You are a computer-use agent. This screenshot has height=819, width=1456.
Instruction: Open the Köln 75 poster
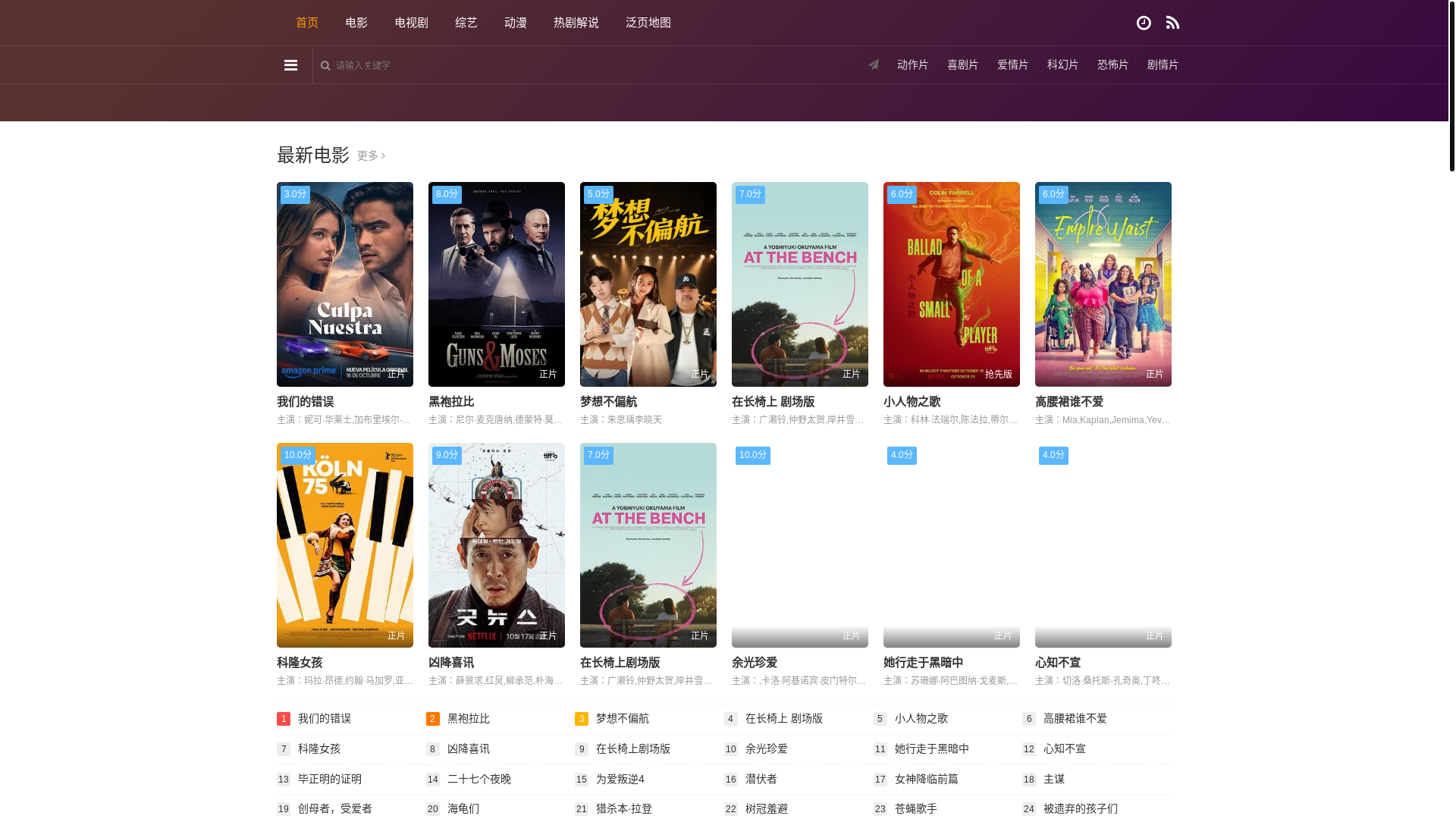(x=345, y=545)
